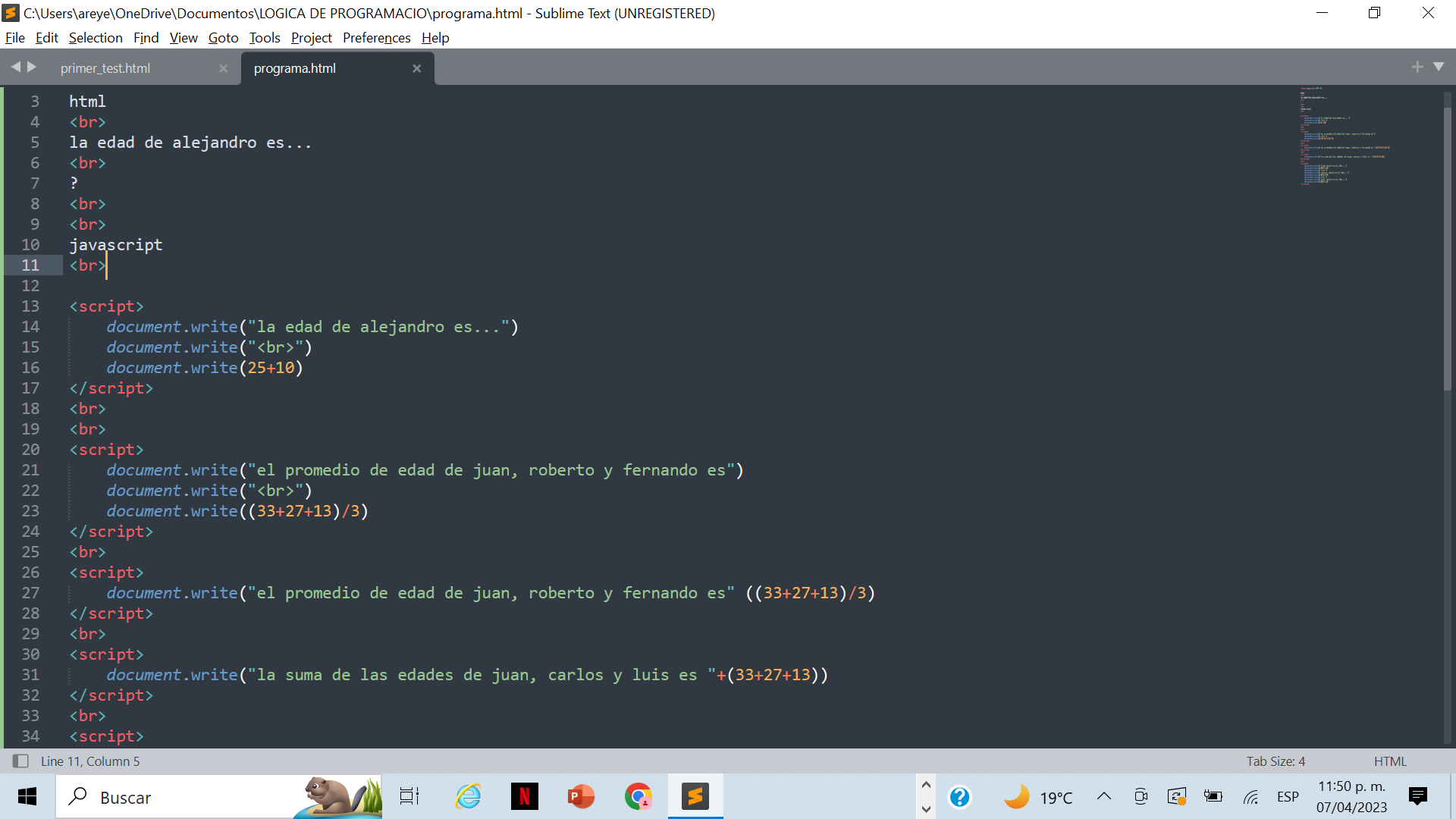Image resolution: width=1456 pixels, height=819 pixels.
Task: Click the Buscar search box
Action: pos(218,796)
